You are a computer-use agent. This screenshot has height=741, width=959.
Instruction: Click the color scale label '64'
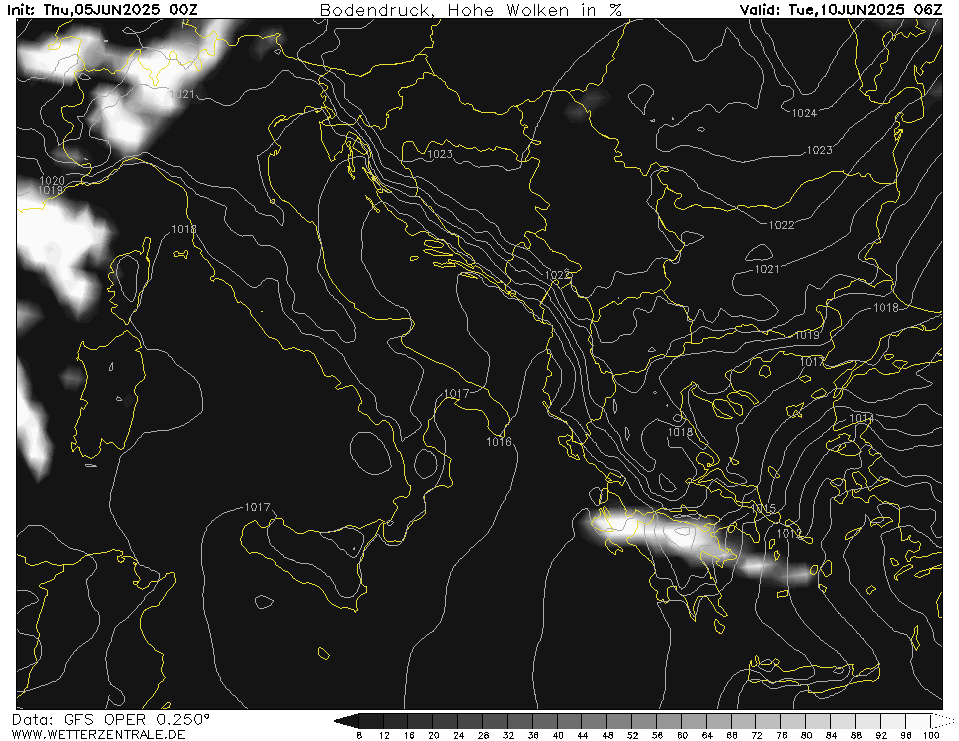coord(707,735)
